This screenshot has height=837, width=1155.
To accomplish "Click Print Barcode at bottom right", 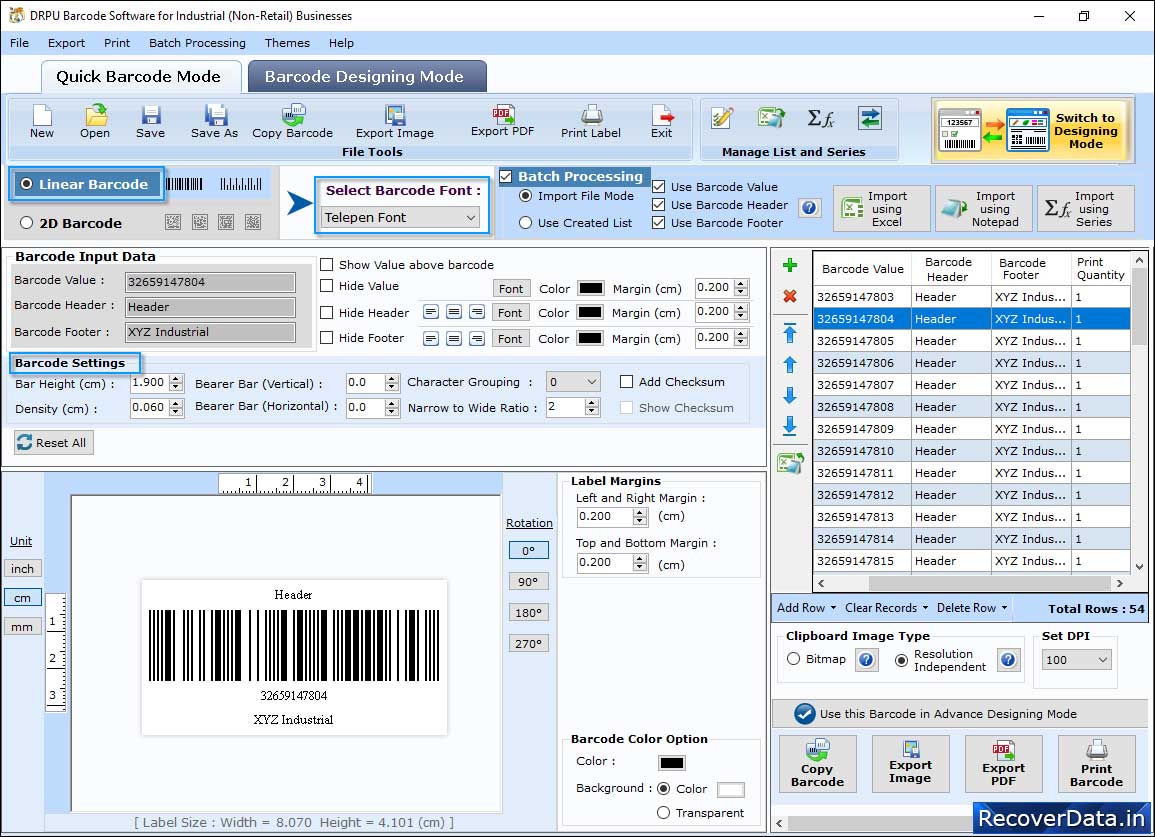I will pyautogui.click(x=1096, y=764).
